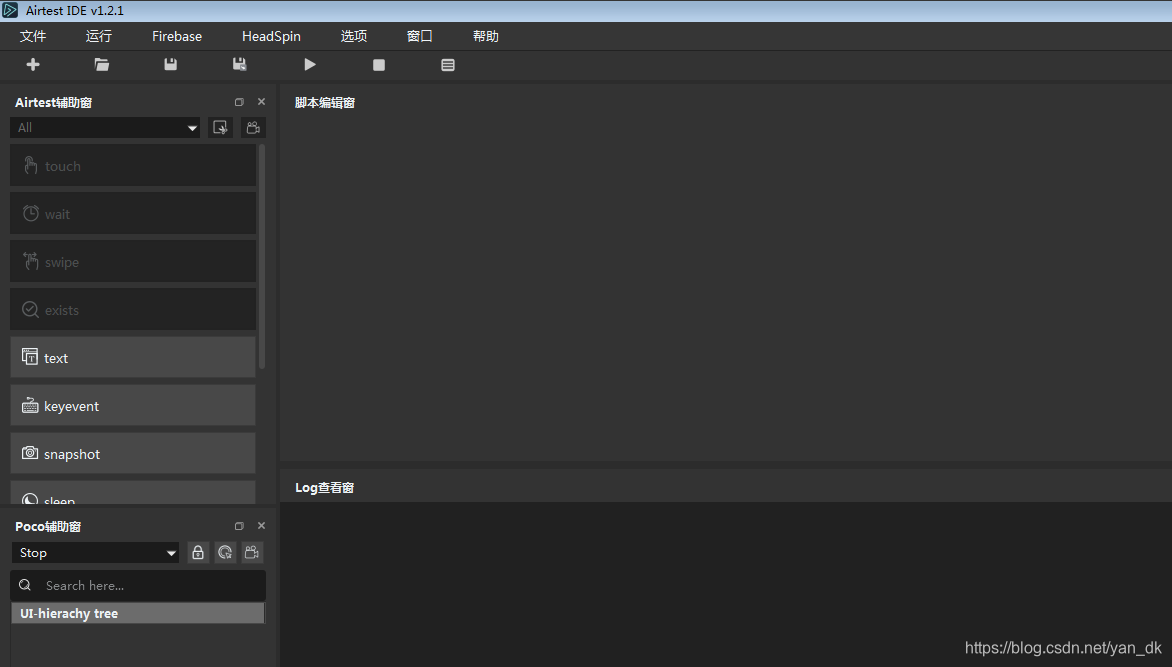Close the Poco辅助窗 panel
The image size is (1172, 667).
point(261,526)
